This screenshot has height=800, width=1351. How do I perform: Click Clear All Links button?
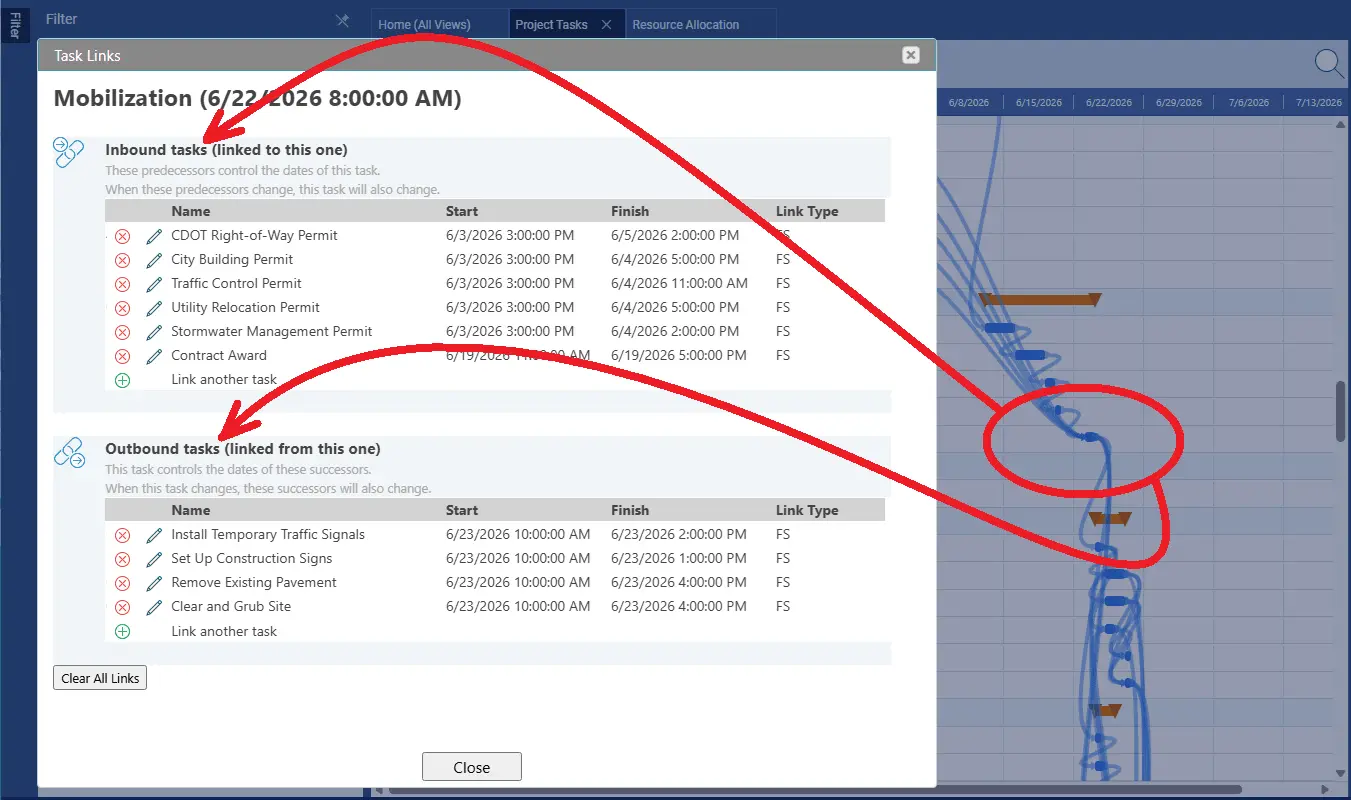(x=100, y=678)
